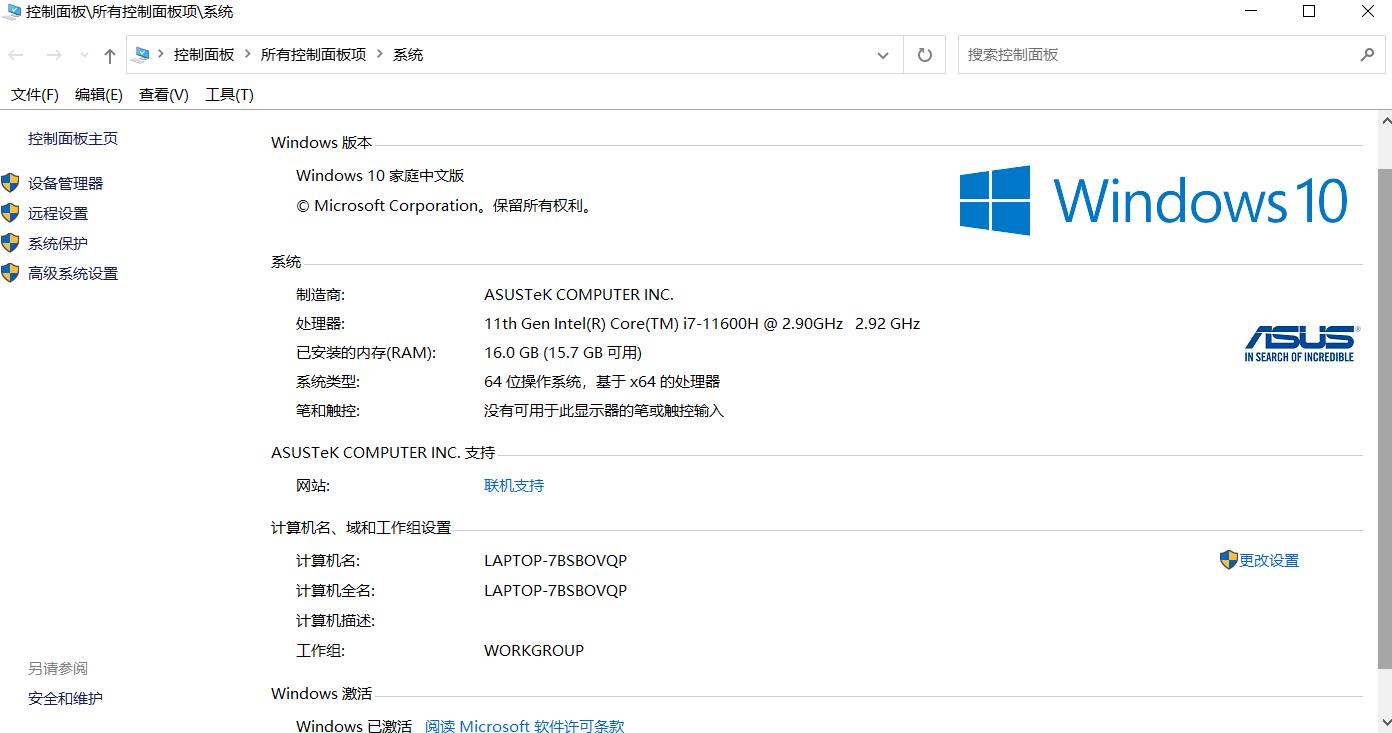Open the 编辑(E) menu
Screen dimensions: 1392x733
(99, 95)
